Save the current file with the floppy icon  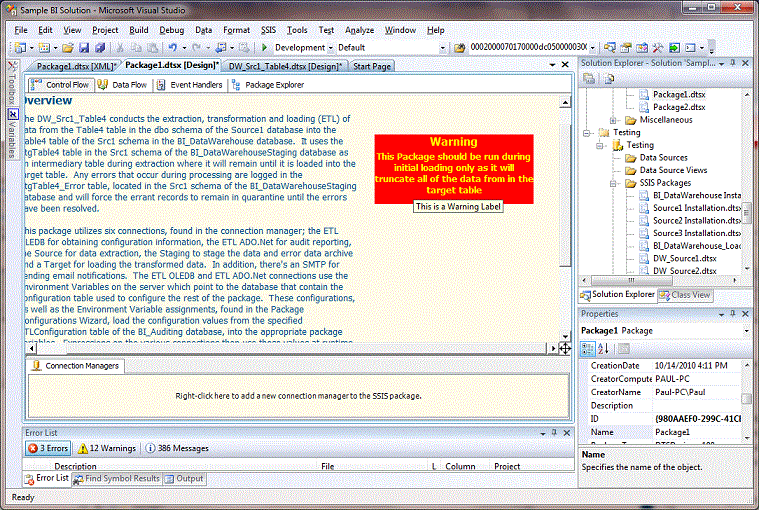(x=84, y=47)
